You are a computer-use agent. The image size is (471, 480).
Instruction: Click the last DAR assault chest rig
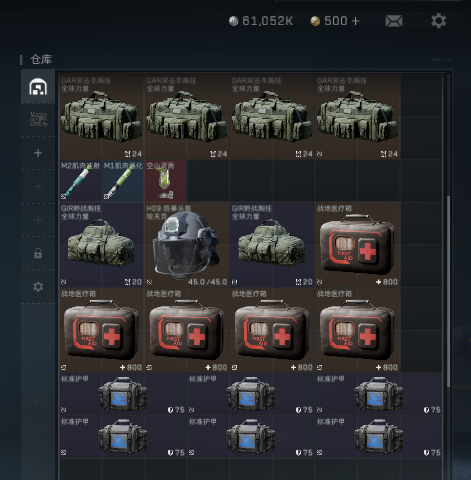[x=358, y=116]
